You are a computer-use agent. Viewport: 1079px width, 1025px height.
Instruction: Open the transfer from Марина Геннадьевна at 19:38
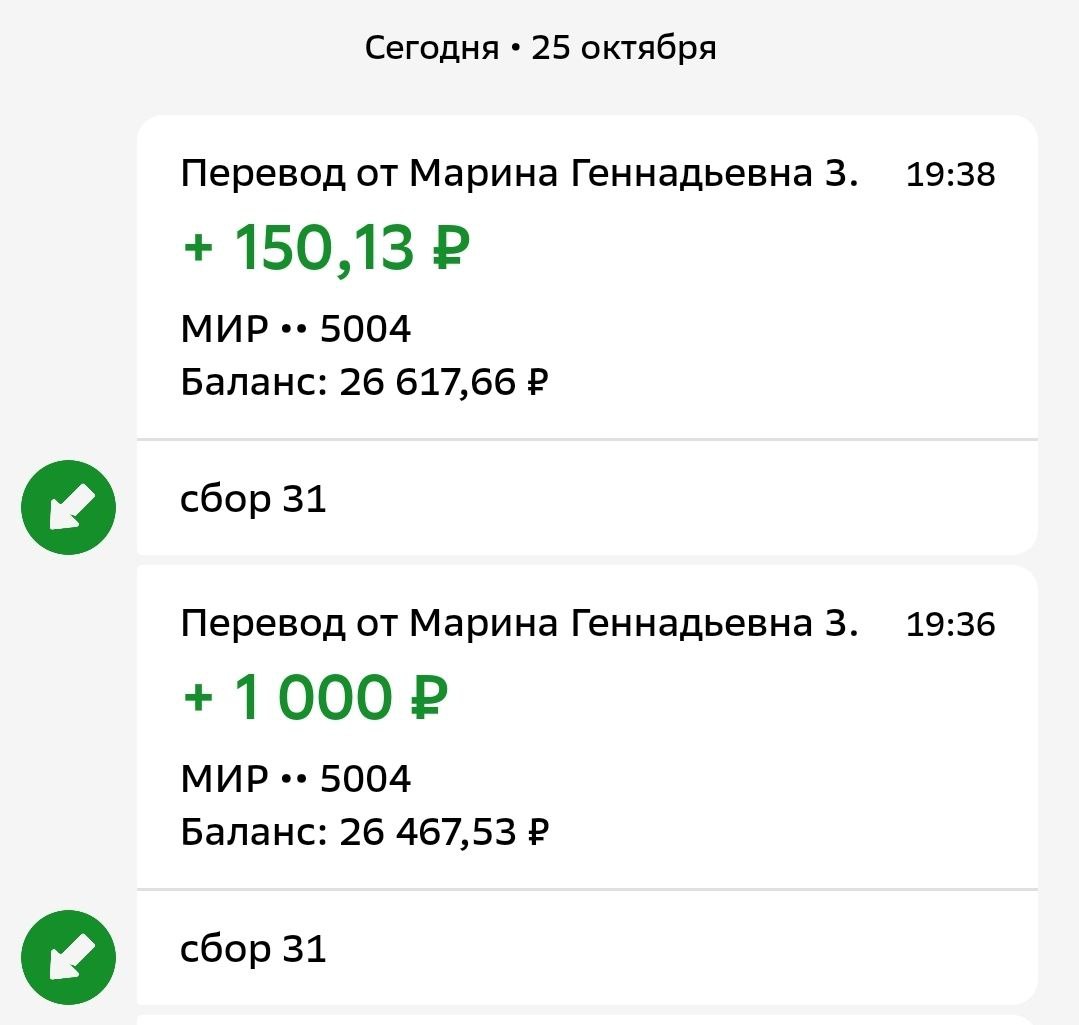518,175
